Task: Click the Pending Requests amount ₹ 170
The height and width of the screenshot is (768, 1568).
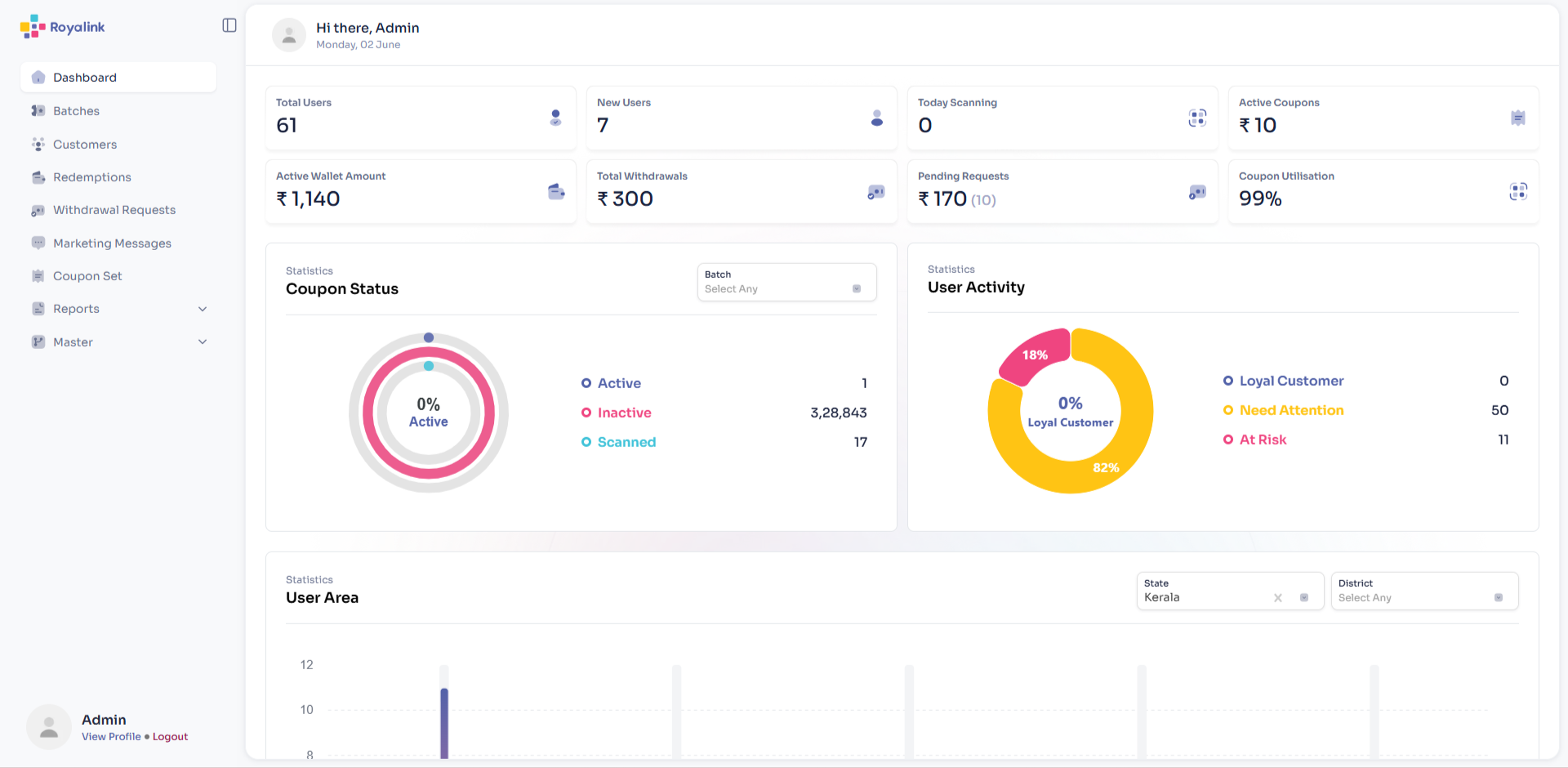Action: coord(942,199)
